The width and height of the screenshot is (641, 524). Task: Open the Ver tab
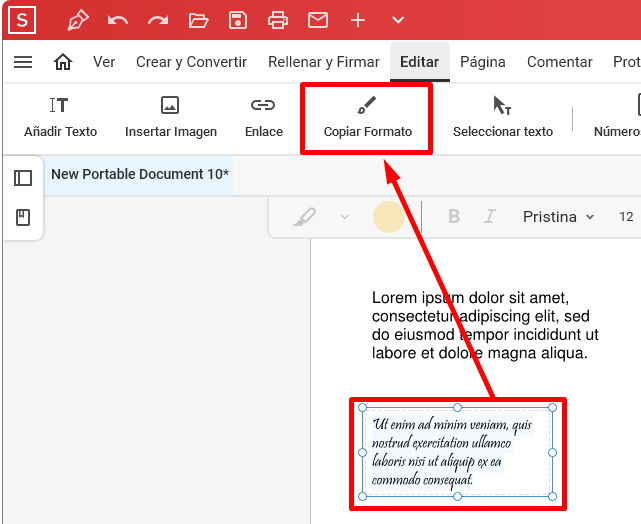click(104, 62)
